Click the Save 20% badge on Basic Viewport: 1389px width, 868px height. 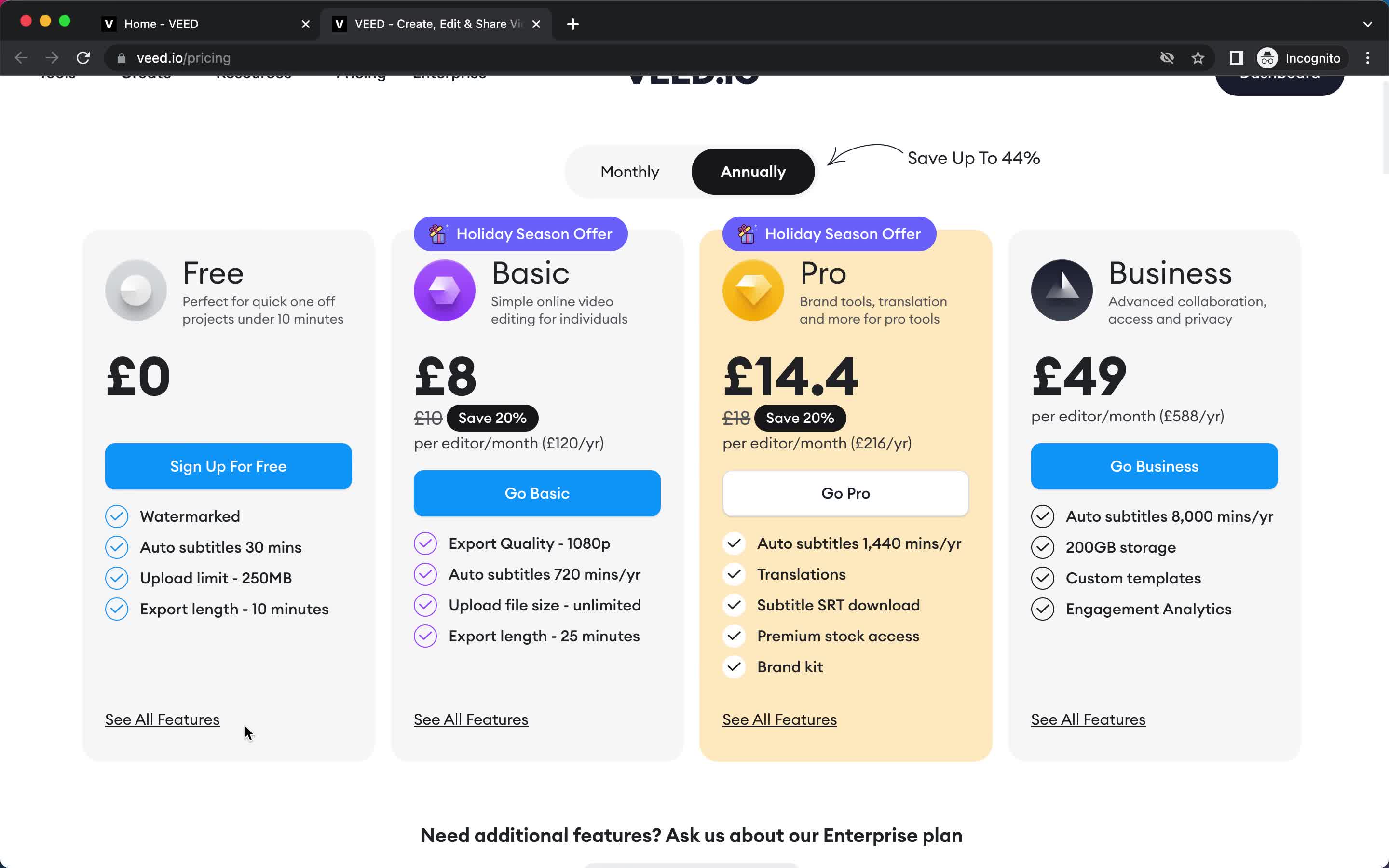point(492,418)
